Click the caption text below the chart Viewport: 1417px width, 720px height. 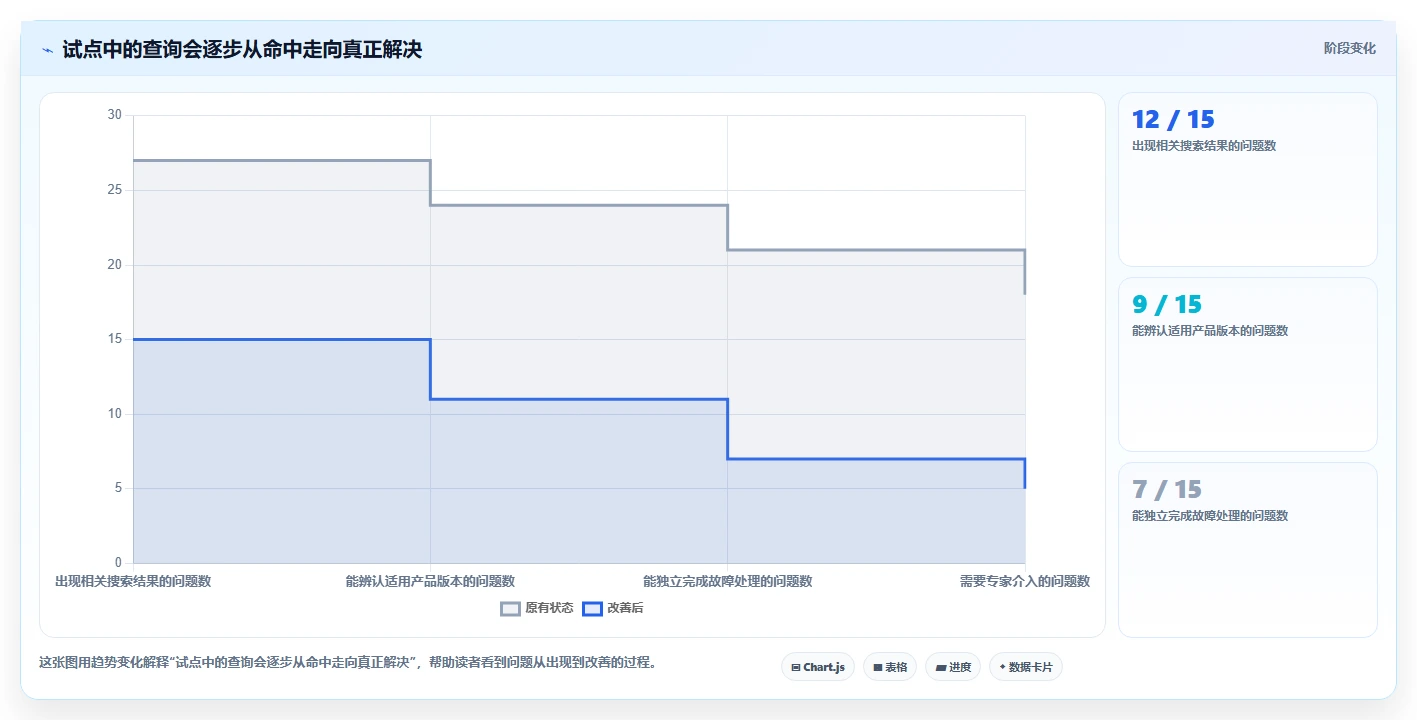(x=348, y=662)
